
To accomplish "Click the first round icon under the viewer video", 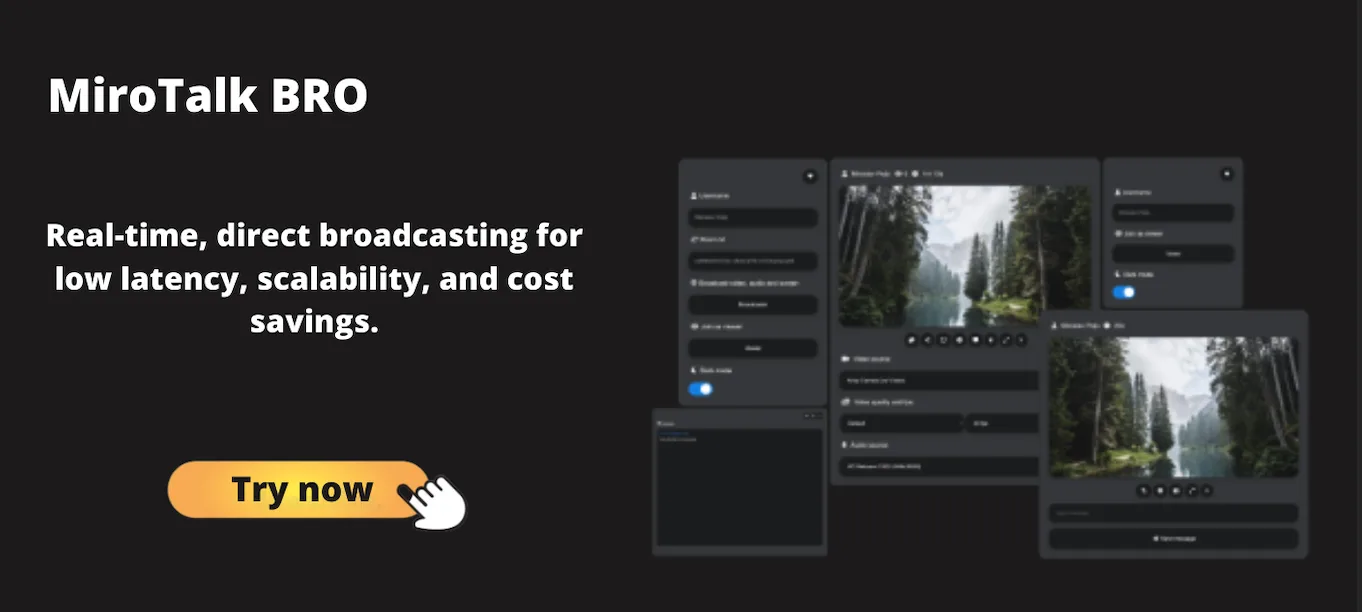I will 1144,490.
